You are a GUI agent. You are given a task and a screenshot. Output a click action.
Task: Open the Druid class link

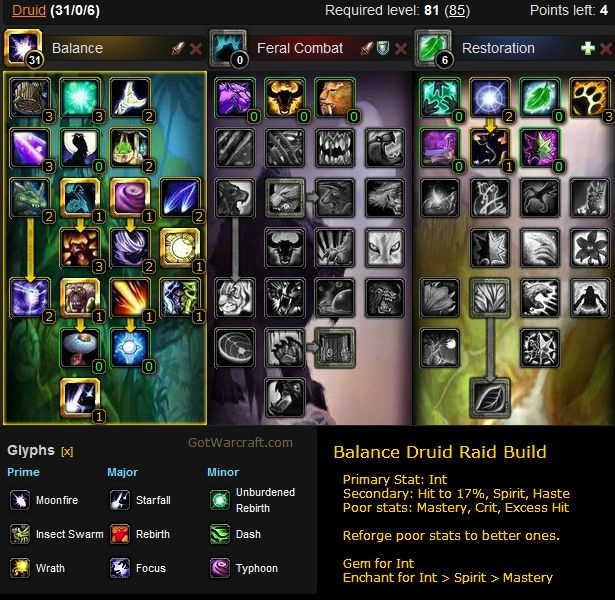pos(29,10)
